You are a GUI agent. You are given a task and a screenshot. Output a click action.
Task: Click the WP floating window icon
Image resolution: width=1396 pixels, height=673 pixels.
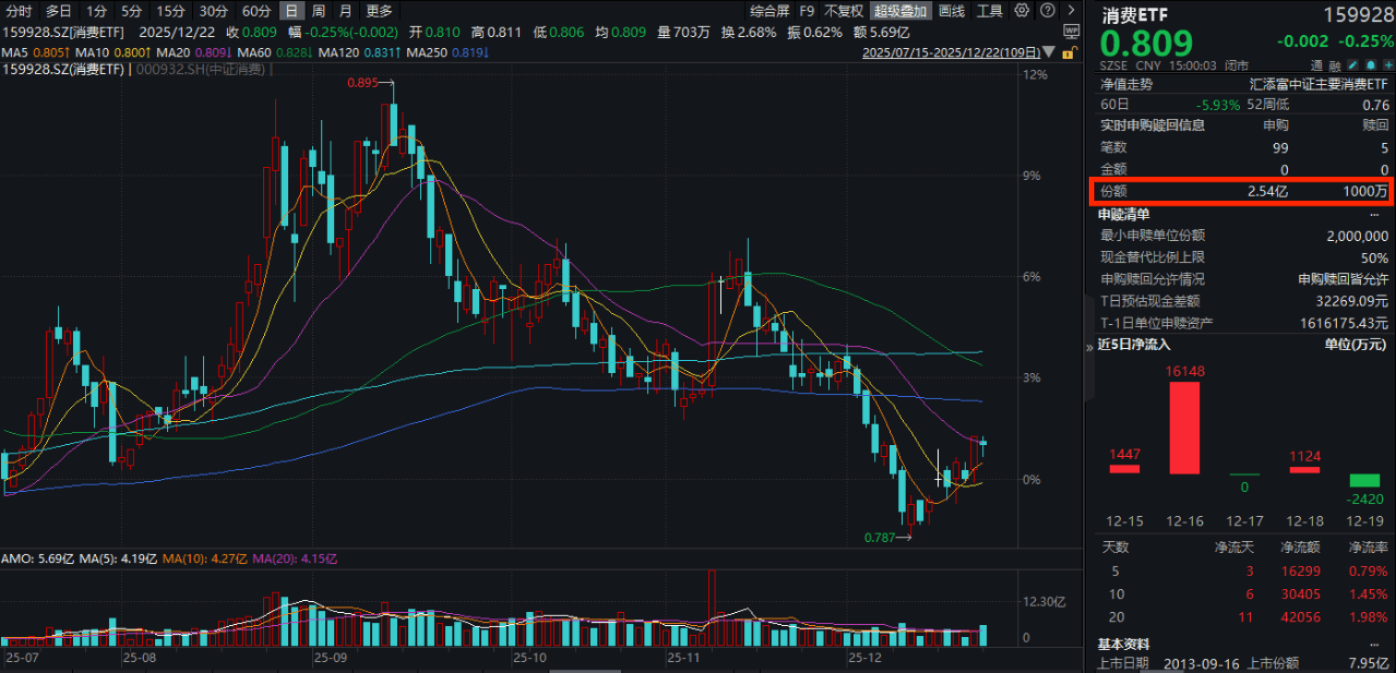point(1072,32)
